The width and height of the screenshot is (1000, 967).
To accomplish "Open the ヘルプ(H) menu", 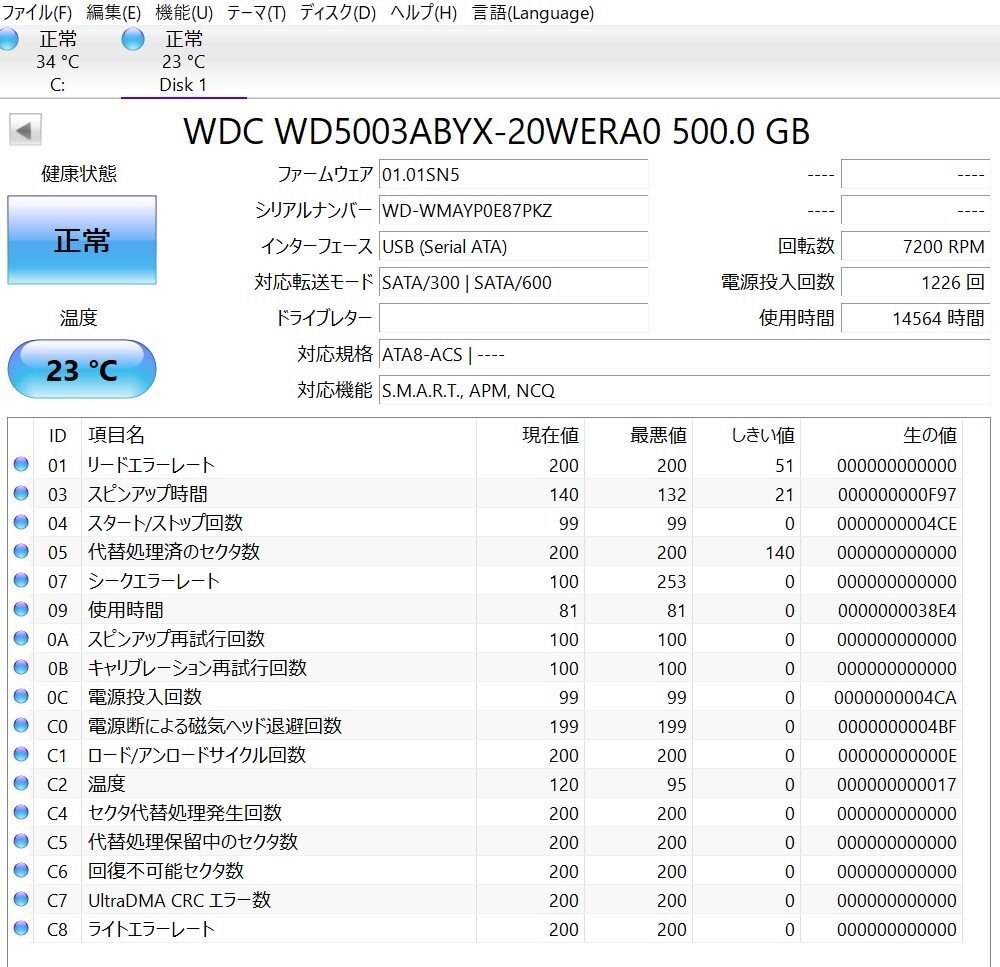I will pyautogui.click(x=424, y=12).
